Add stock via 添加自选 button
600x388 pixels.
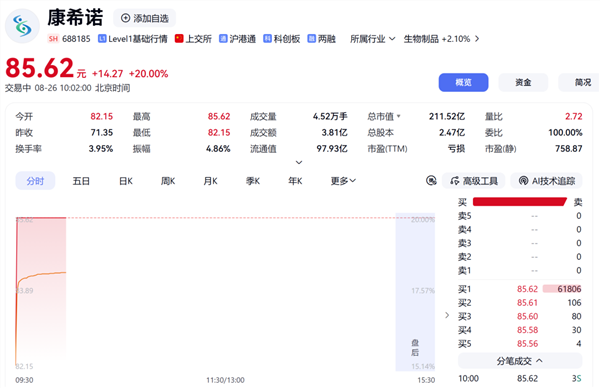click(145, 18)
